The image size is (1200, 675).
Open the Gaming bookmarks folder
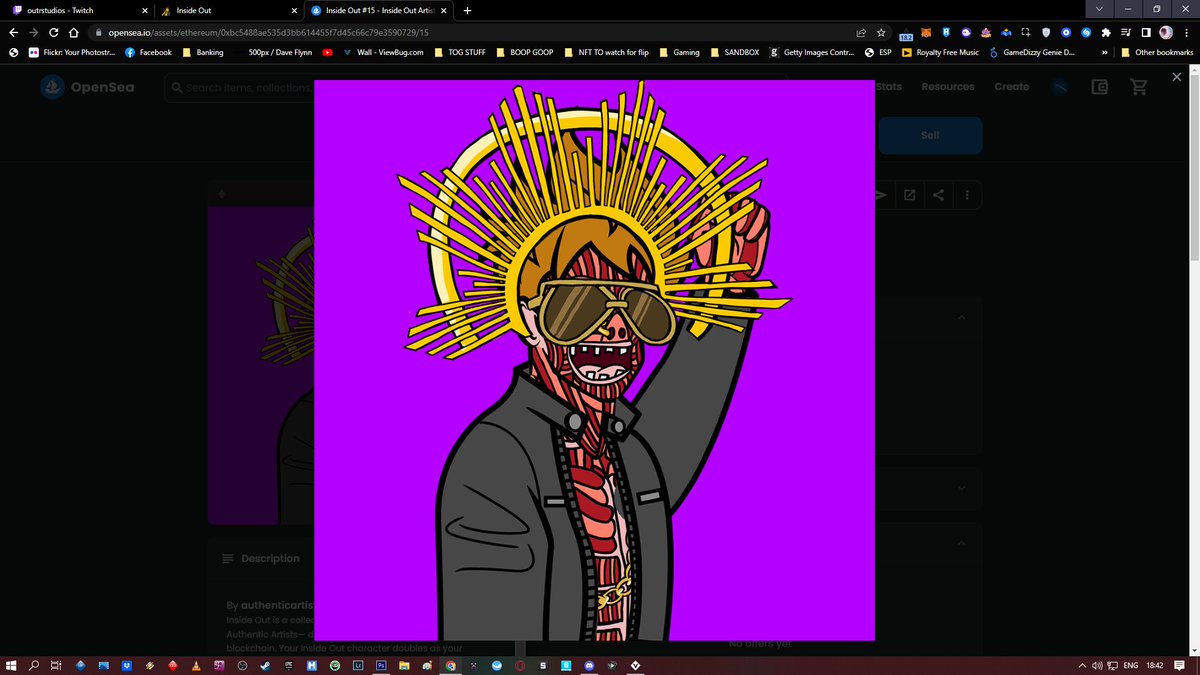[679, 52]
